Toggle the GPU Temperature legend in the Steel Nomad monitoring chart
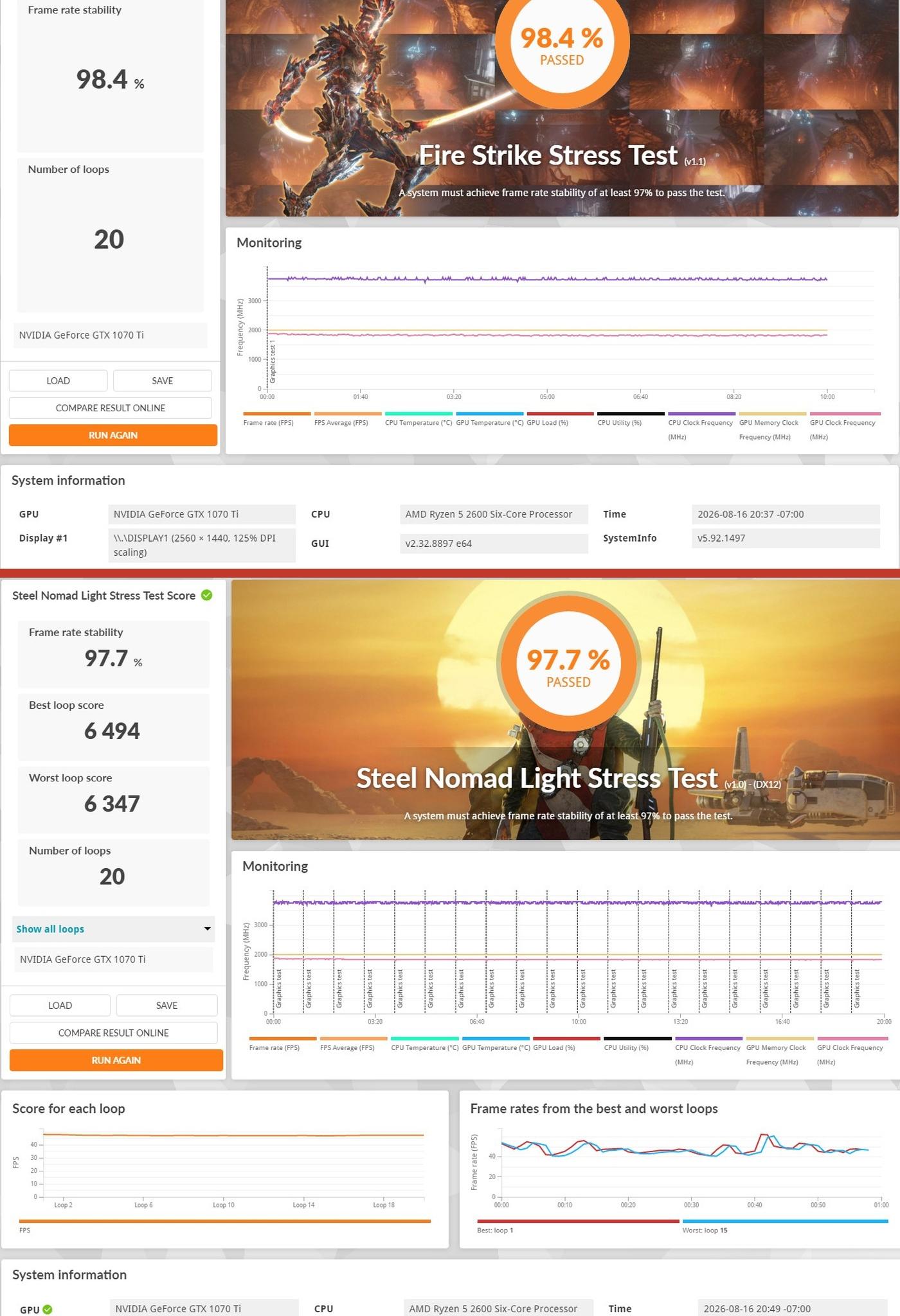The width and height of the screenshot is (900, 1316). coord(496,1044)
